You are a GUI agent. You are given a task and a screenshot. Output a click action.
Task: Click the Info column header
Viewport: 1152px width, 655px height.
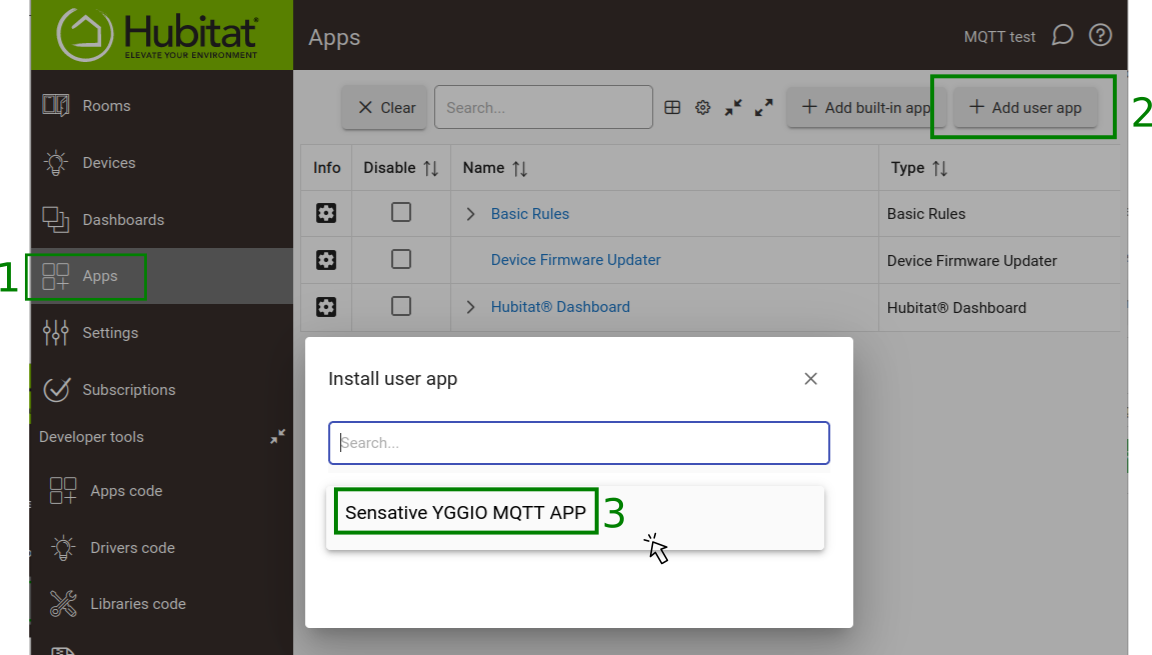pyautogui.click(x=326, y=168)
